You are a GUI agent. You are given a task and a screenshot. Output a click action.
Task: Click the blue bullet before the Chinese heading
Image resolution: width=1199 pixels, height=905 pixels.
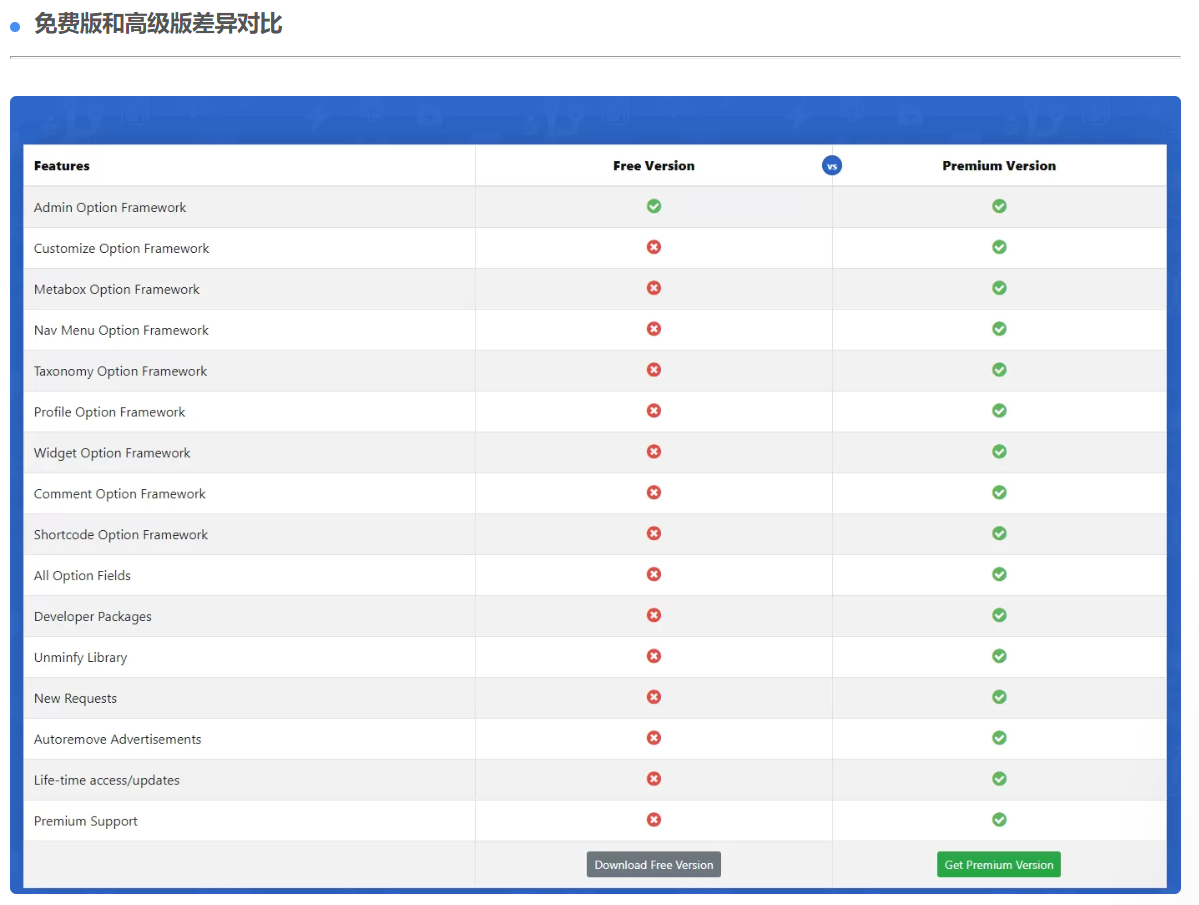14,26
